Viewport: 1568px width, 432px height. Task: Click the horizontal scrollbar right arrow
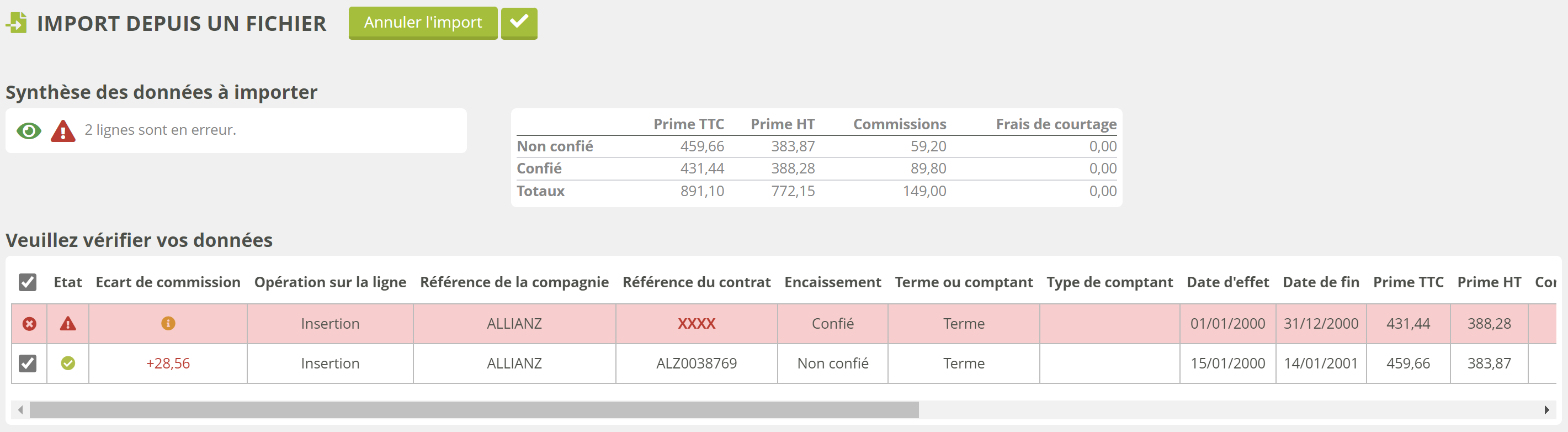click(x=1546, y=410)
